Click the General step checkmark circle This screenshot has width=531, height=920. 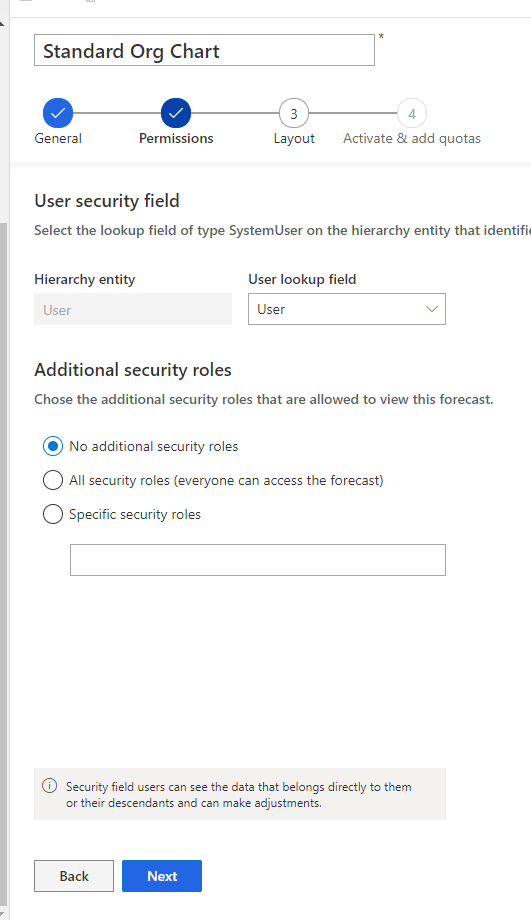(x=58, y=113)
